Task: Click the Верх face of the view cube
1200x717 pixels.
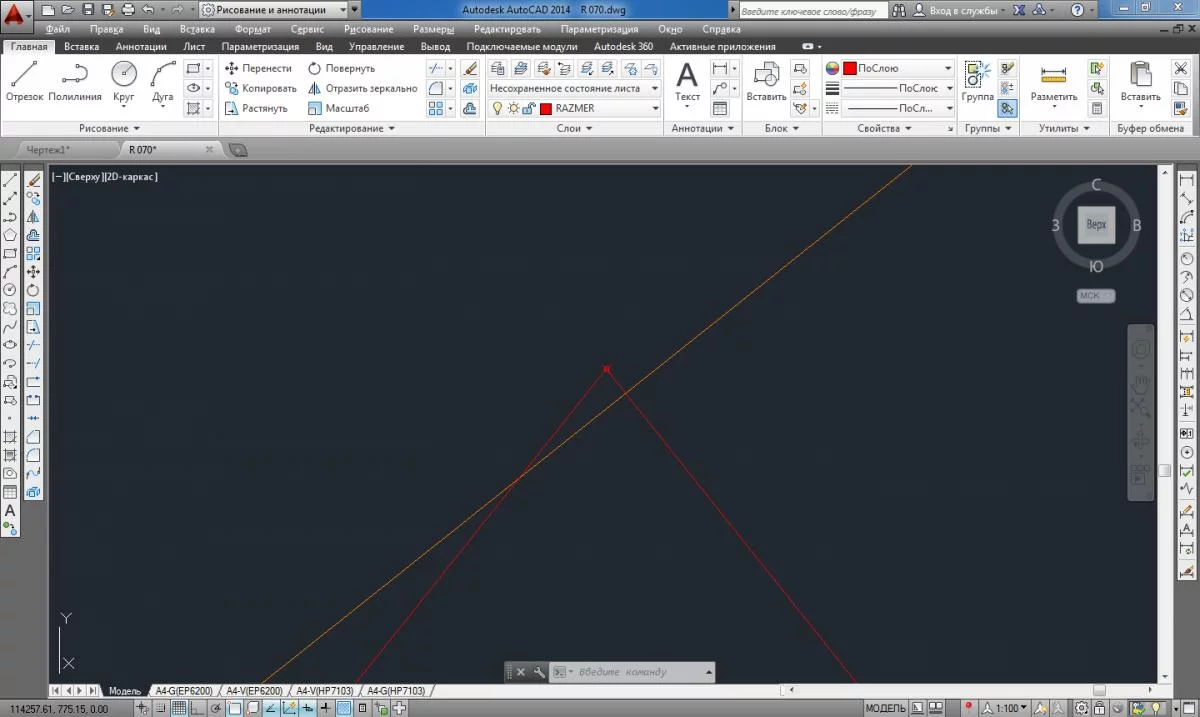Action: (1096, 225)
